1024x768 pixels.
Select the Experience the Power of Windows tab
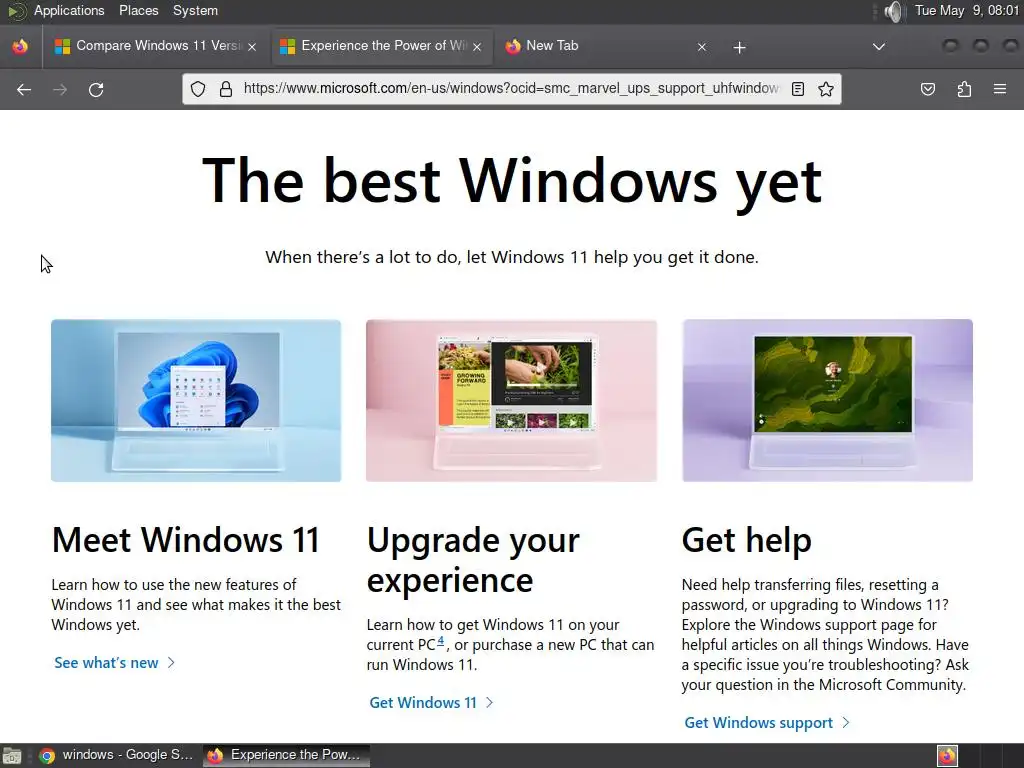coord(381,46)
